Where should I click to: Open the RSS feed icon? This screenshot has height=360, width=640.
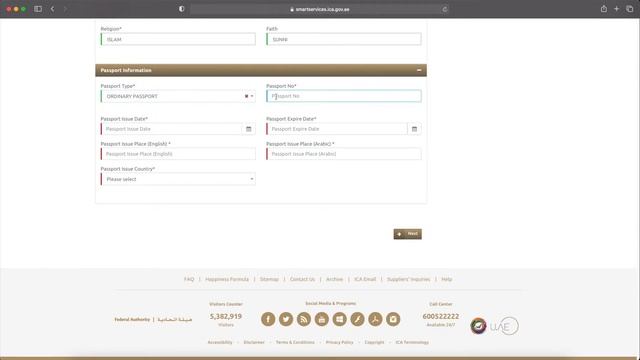point(304,319)
